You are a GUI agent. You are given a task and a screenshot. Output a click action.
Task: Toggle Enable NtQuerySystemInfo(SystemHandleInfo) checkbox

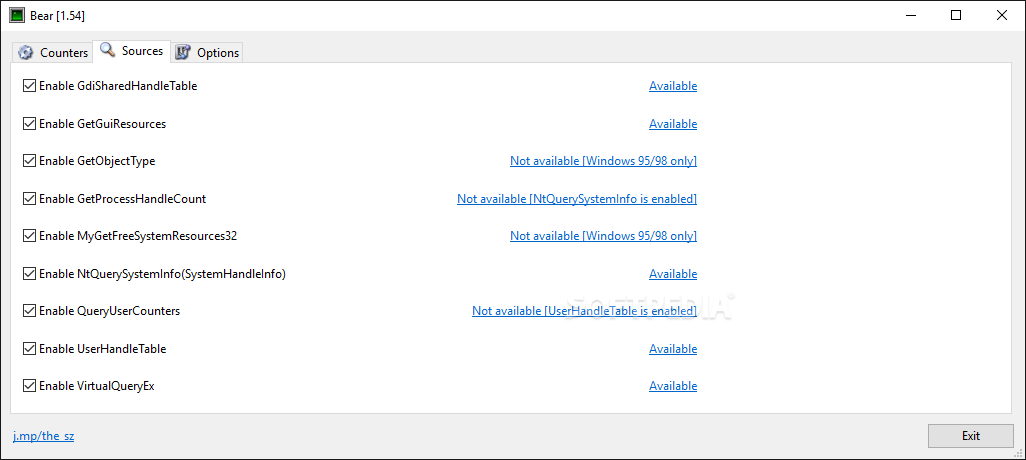[x=29, y=274]
